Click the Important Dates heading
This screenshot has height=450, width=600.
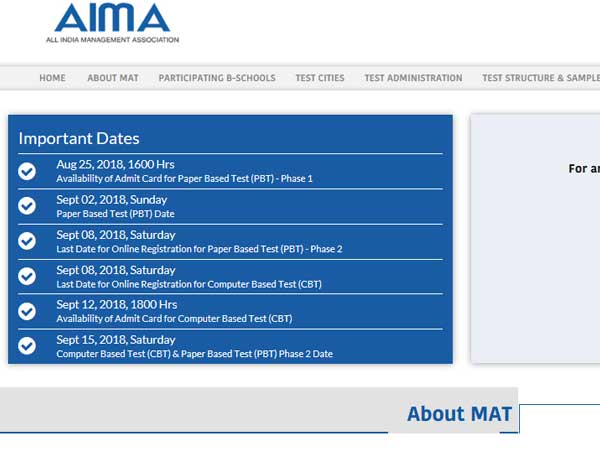click(79, 139)
